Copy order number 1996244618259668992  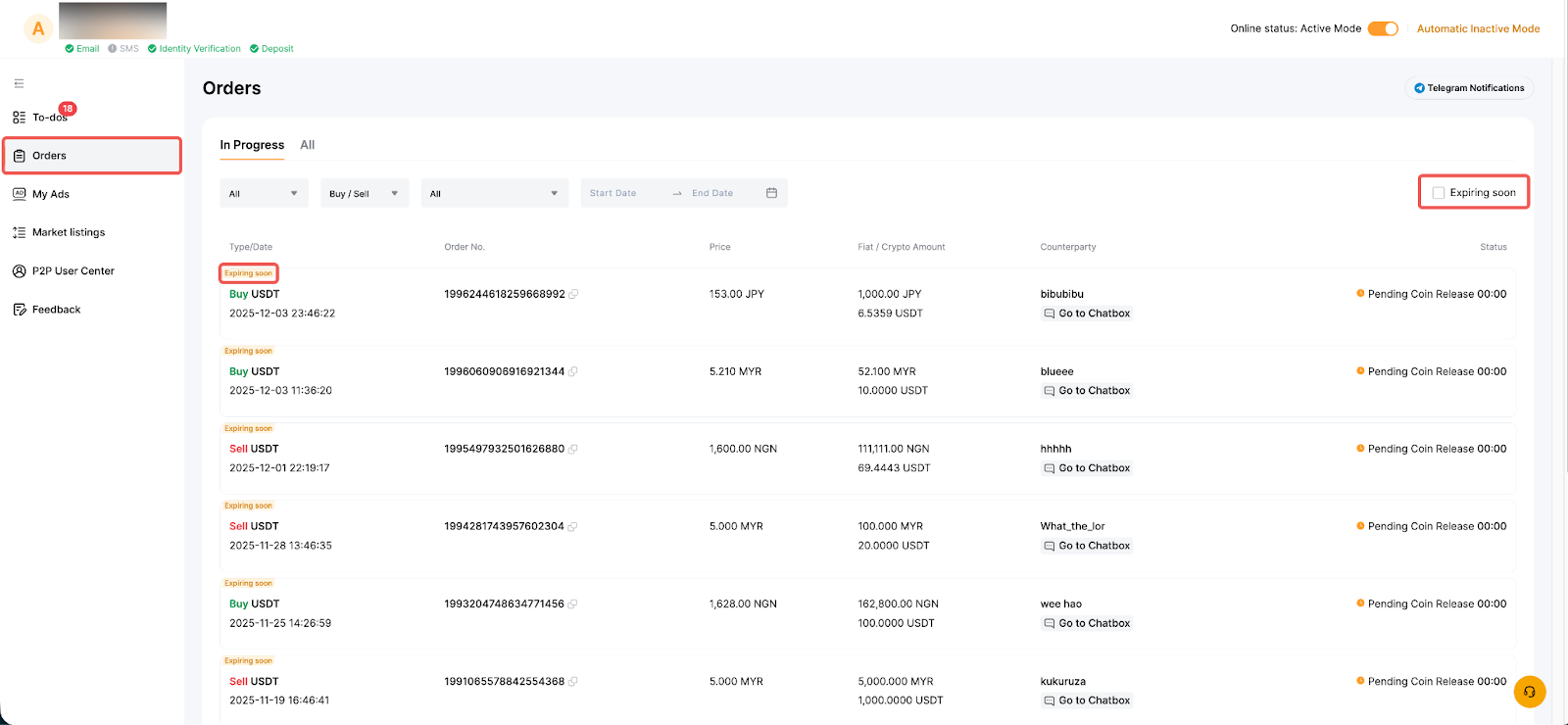pos(573,294)
